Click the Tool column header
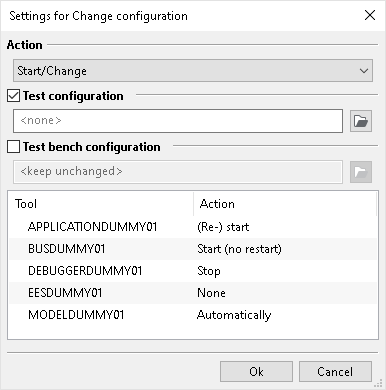The image size is (386, 390). 101,204
